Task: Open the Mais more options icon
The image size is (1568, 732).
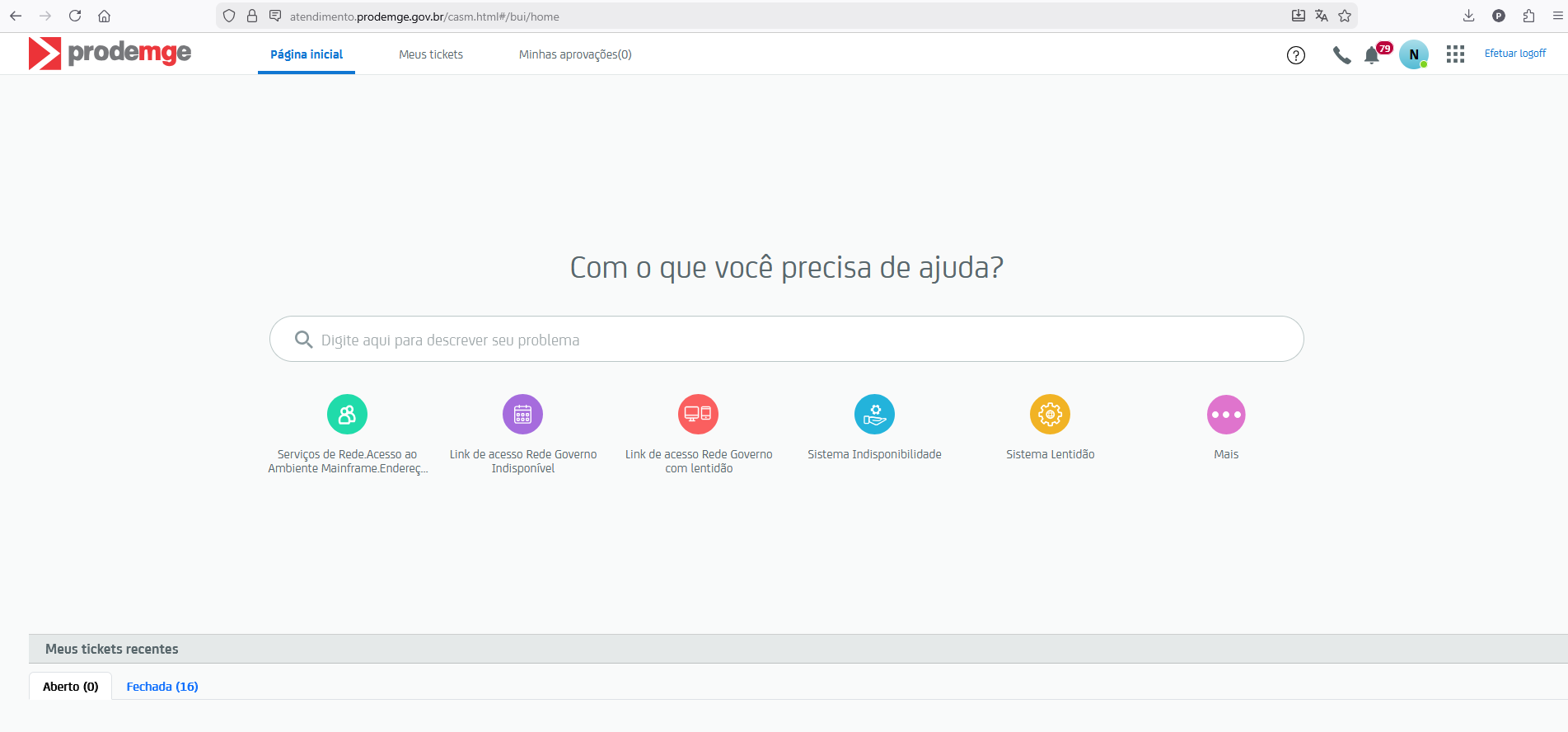Action: point(1226,414)
